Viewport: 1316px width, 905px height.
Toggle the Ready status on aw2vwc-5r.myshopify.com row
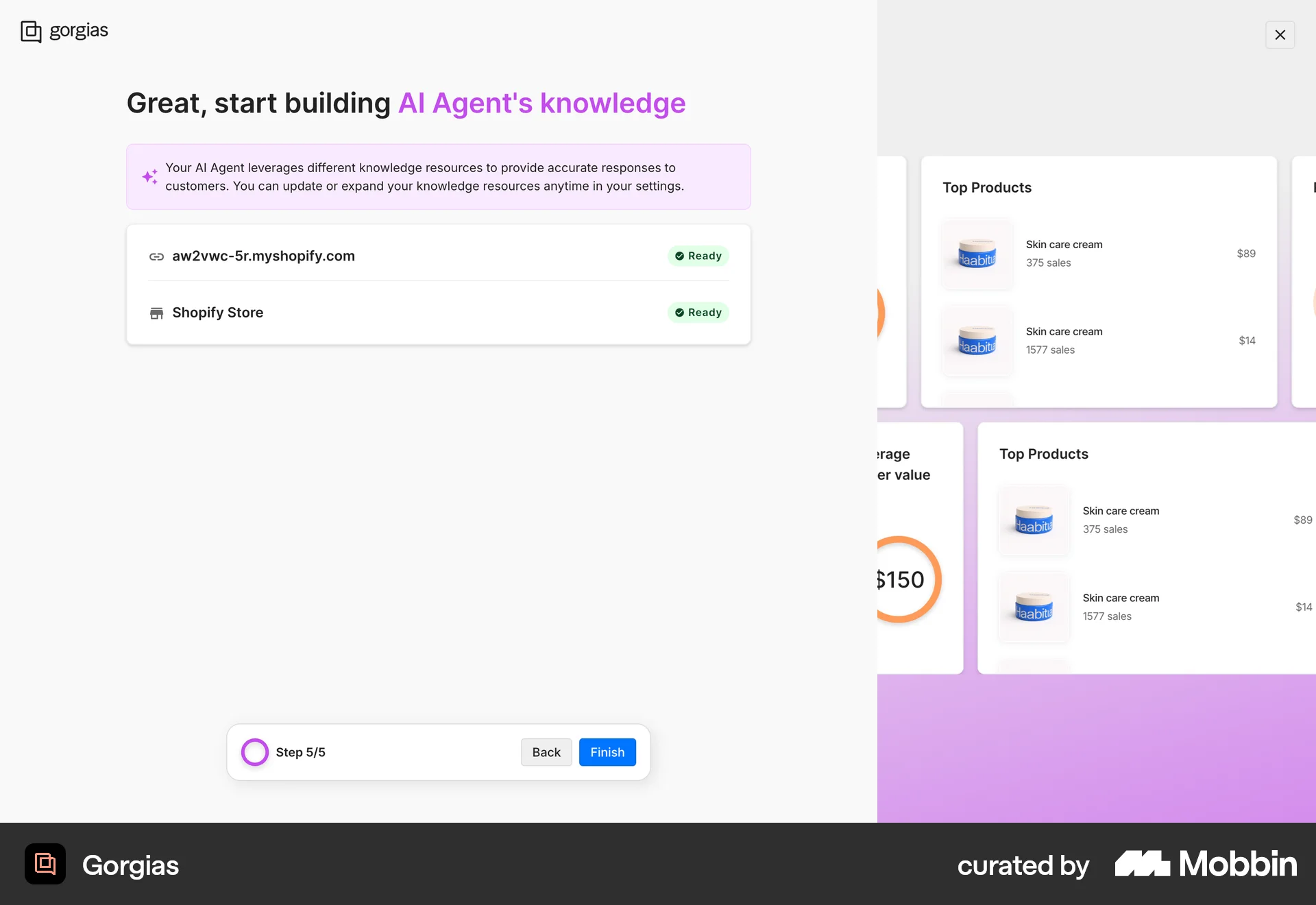pos(698,256)
